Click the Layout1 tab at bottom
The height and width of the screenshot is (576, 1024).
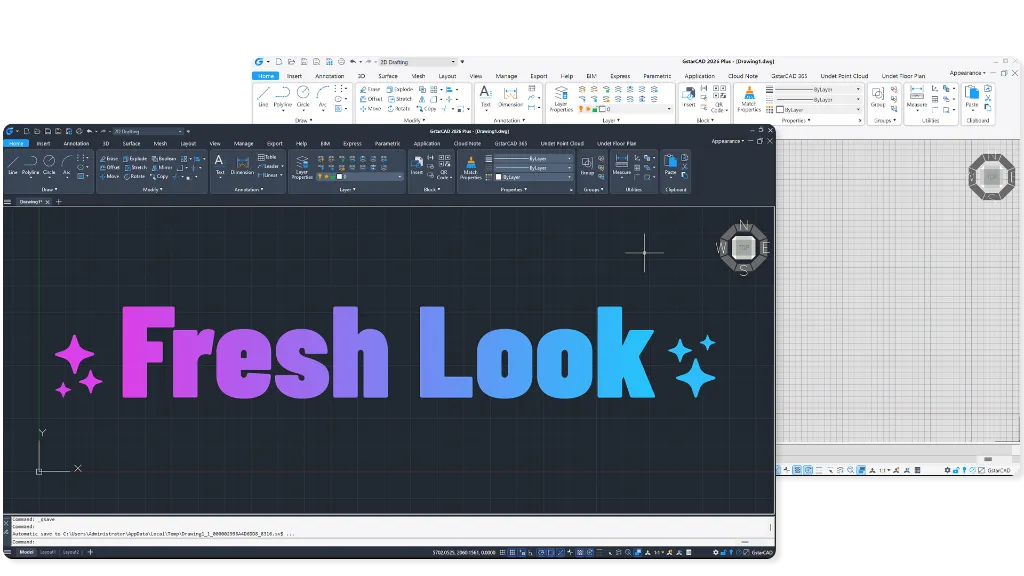(x=48, y=552)
